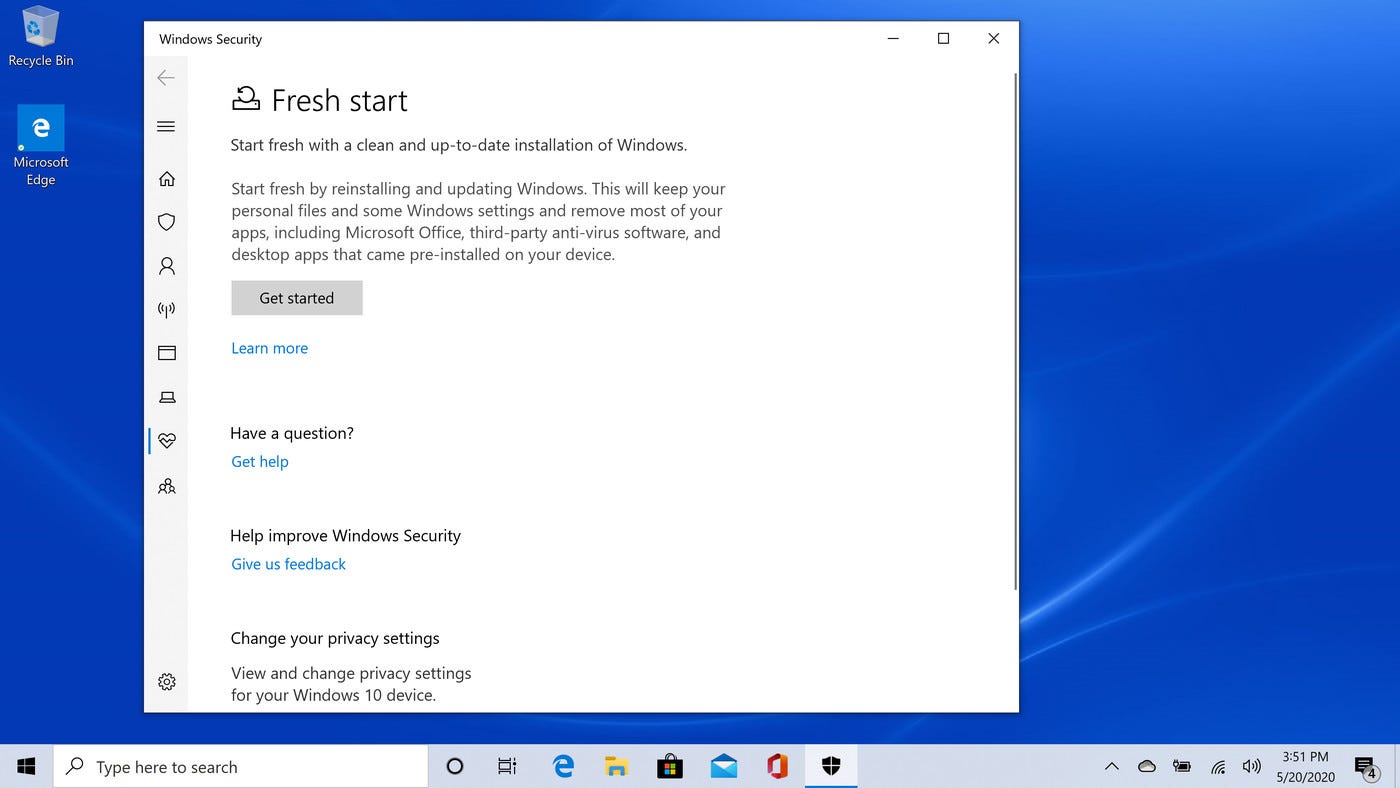Go back with the back arrow
1400x788 pixels.
166,78
